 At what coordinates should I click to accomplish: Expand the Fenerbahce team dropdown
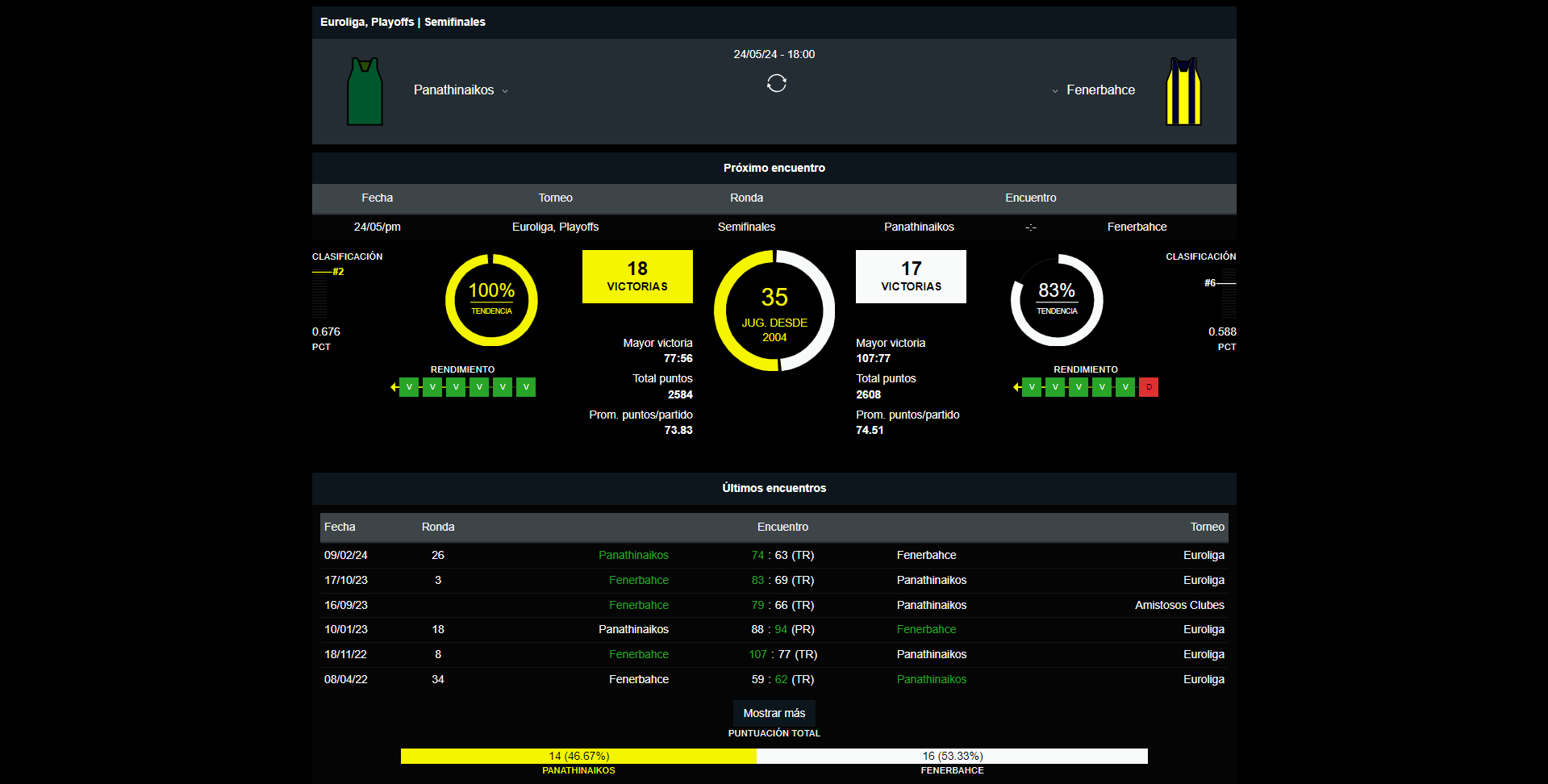click(1054, 91)
